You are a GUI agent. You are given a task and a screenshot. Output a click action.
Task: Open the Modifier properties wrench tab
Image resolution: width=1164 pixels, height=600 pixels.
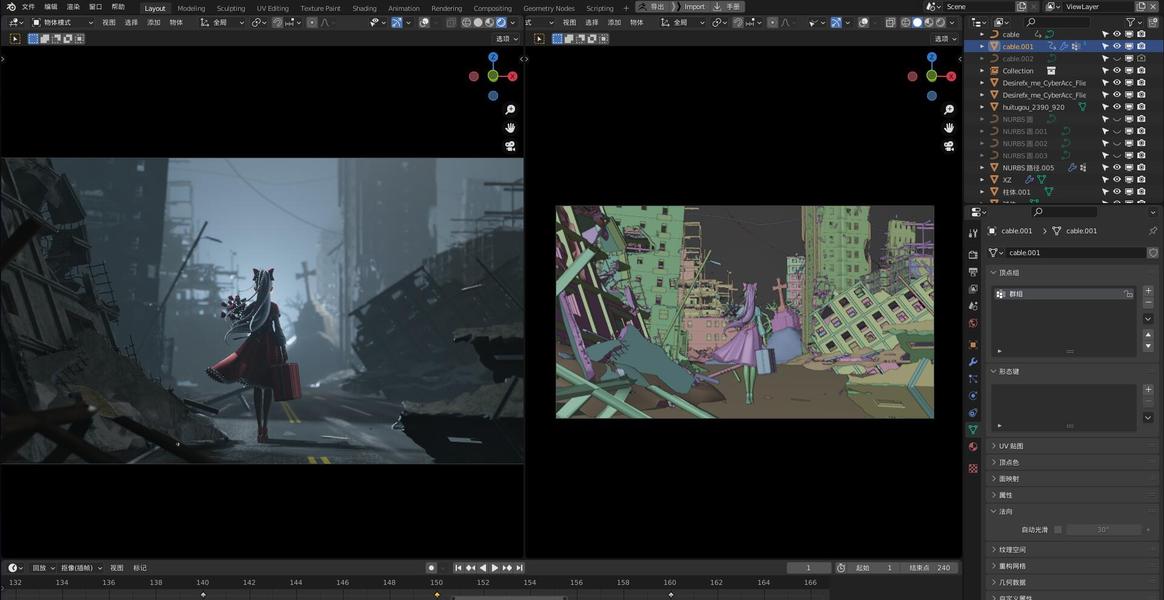point(973,362)
